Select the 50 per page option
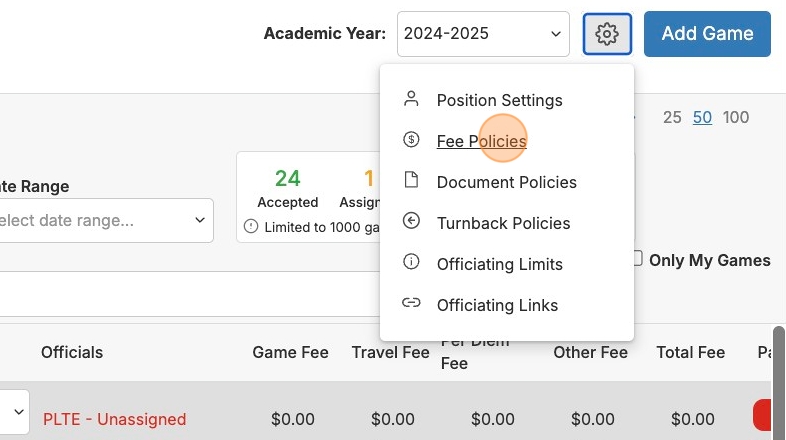The width and height of the screenshot is (786, 440). click(x=702, y=118)
